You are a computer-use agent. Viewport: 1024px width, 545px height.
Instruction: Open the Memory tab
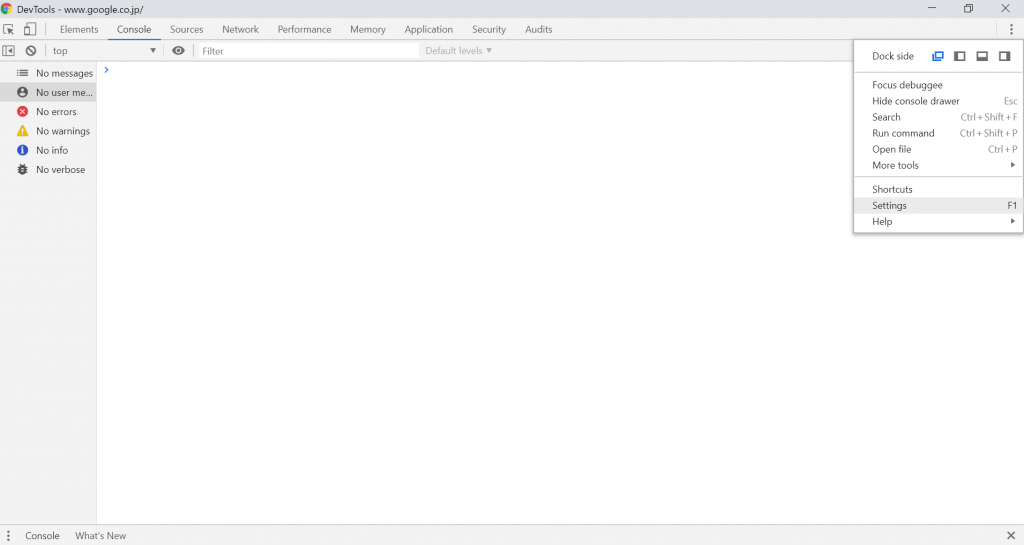pos(368,29)
